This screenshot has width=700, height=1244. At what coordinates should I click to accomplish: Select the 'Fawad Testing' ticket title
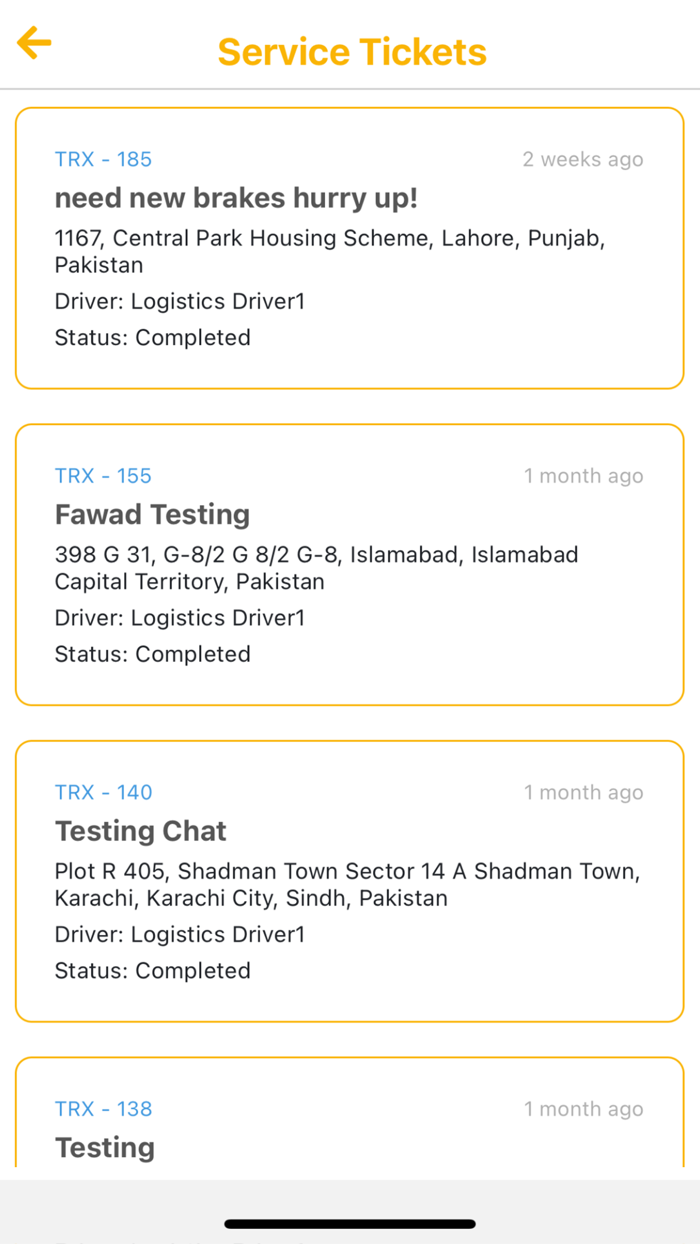coord(152,515)
